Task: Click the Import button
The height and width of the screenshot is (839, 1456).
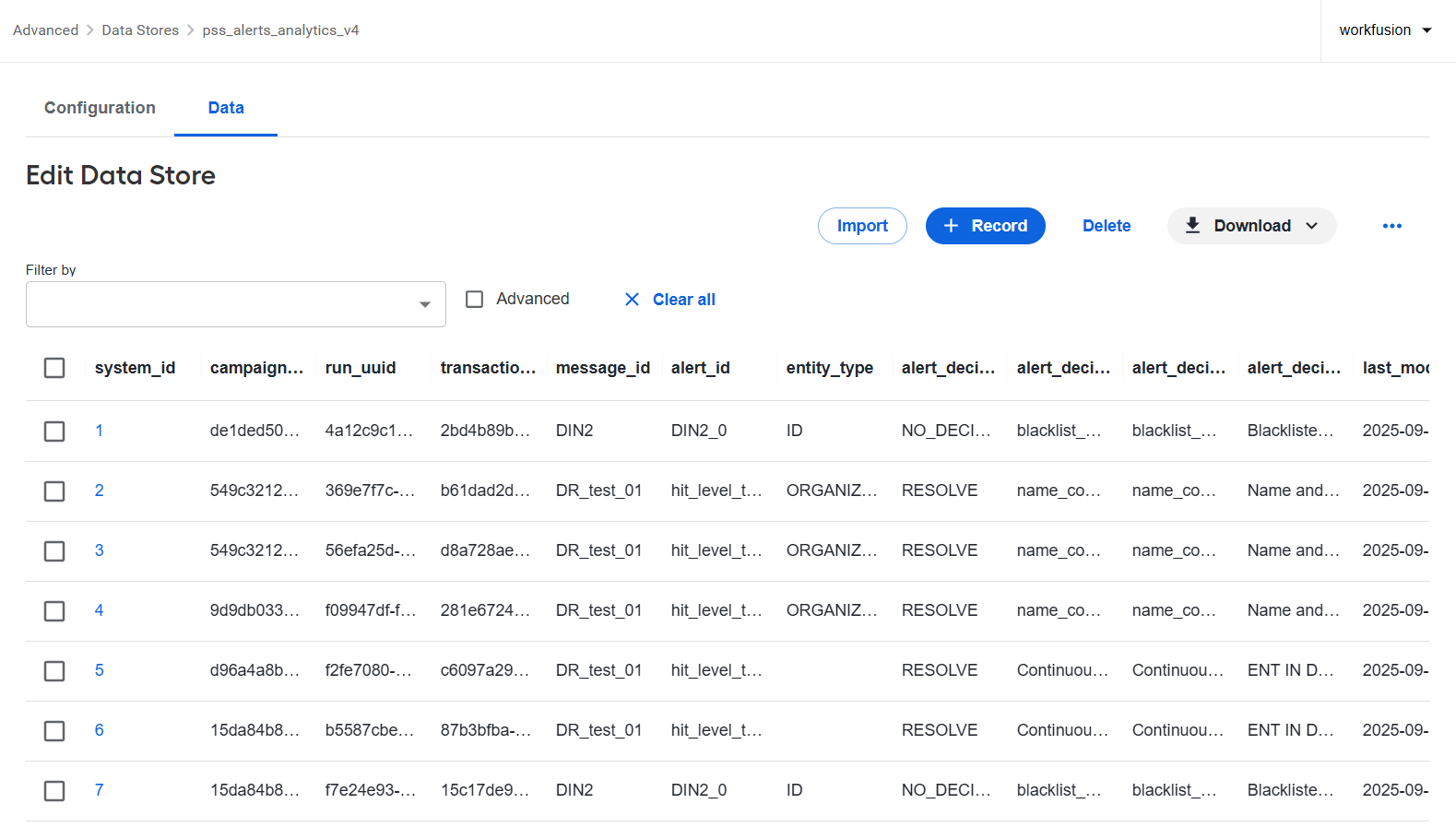Action: [x=862, y=226]
